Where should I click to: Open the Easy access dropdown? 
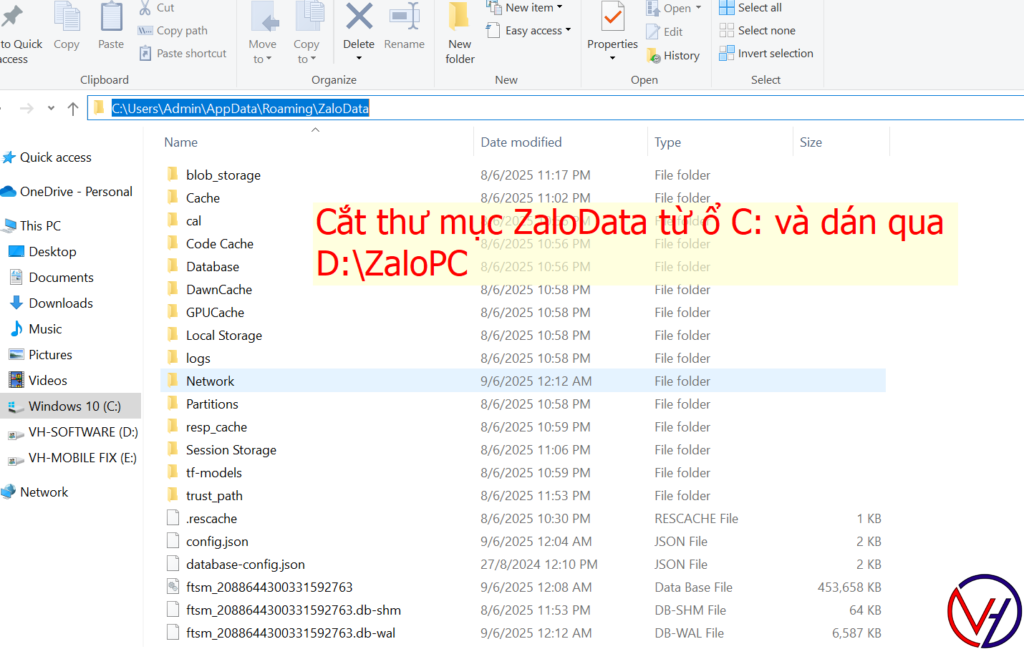[x=538, y=31]
